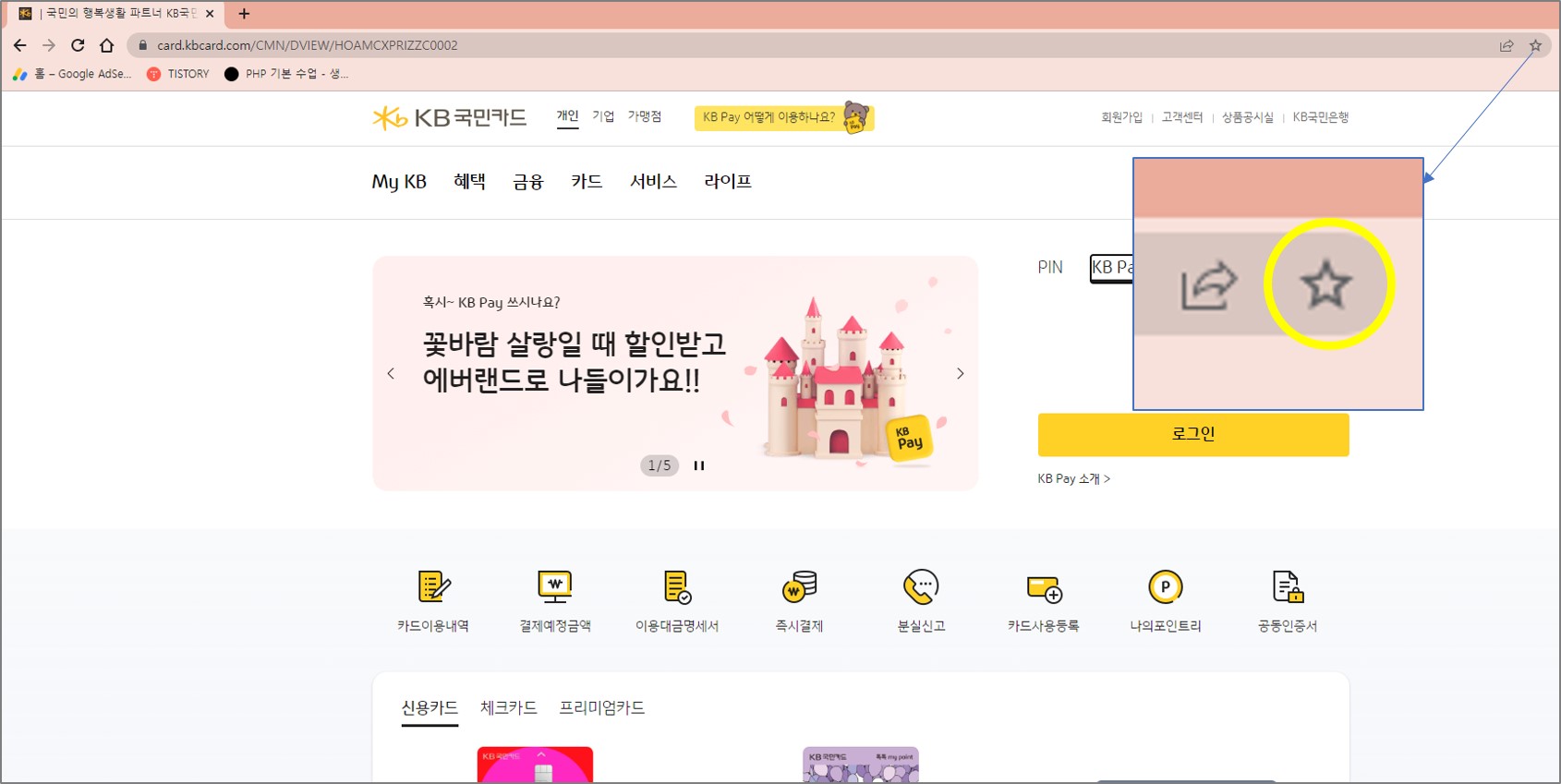Open the KB Pay 소개 link
Image resolution: width=1561 pixels, height=784 pixels.
coord(1073,479)
